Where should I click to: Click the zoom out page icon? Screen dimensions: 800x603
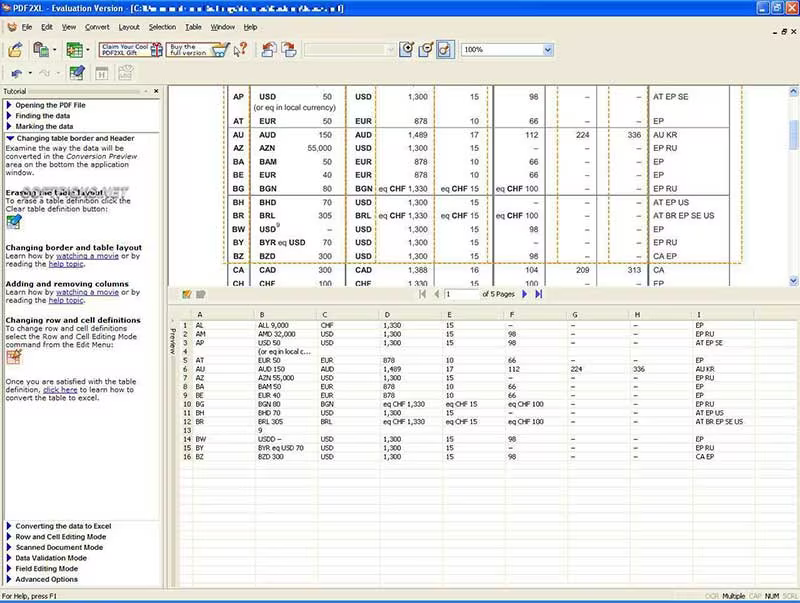(426, 49)
